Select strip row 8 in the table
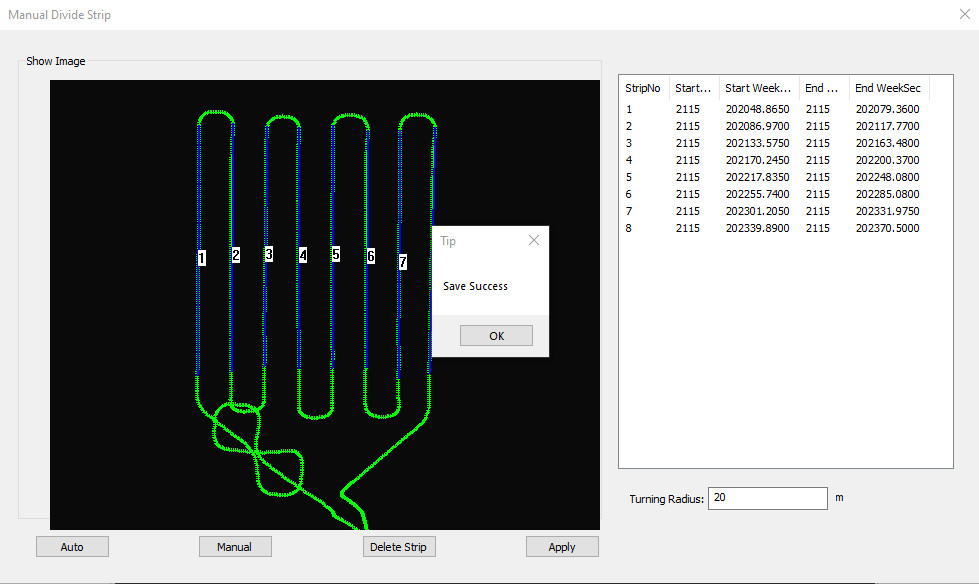The image size is (979, 584). [x=629, y=228]
